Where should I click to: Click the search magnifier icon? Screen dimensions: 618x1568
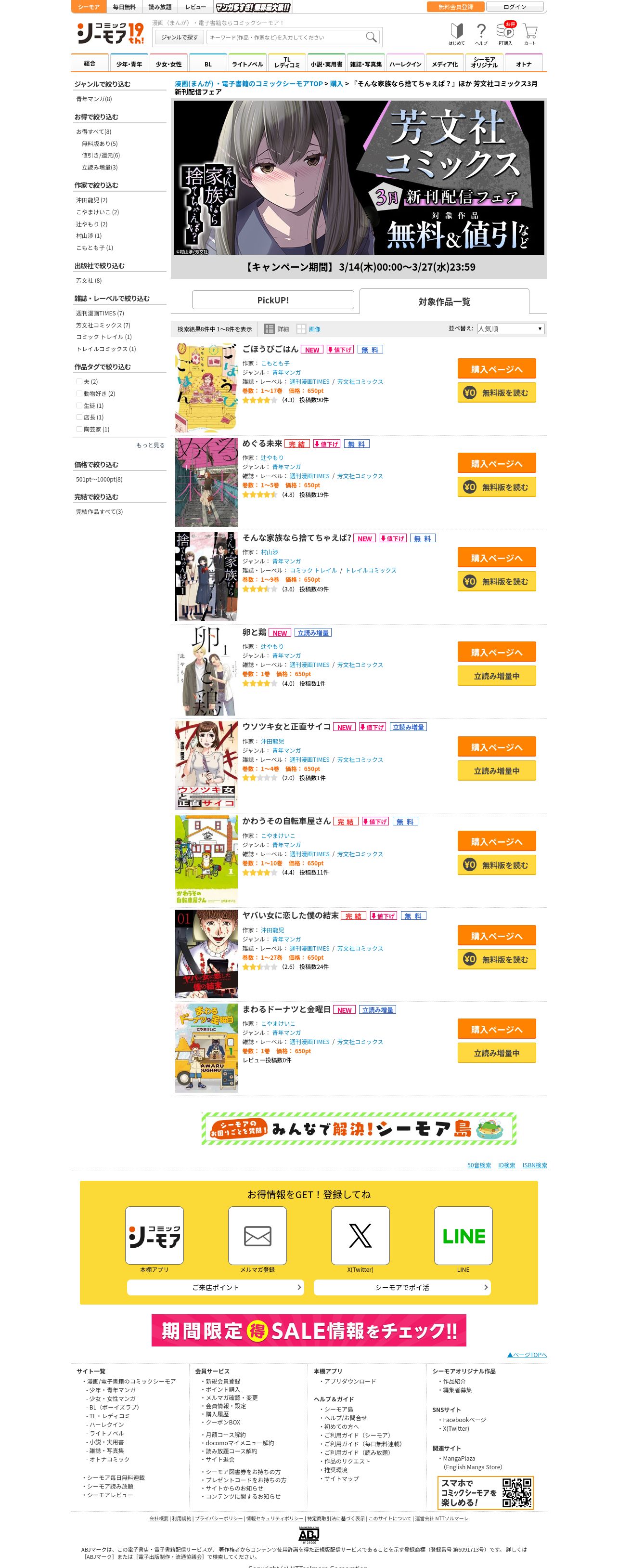371,37
